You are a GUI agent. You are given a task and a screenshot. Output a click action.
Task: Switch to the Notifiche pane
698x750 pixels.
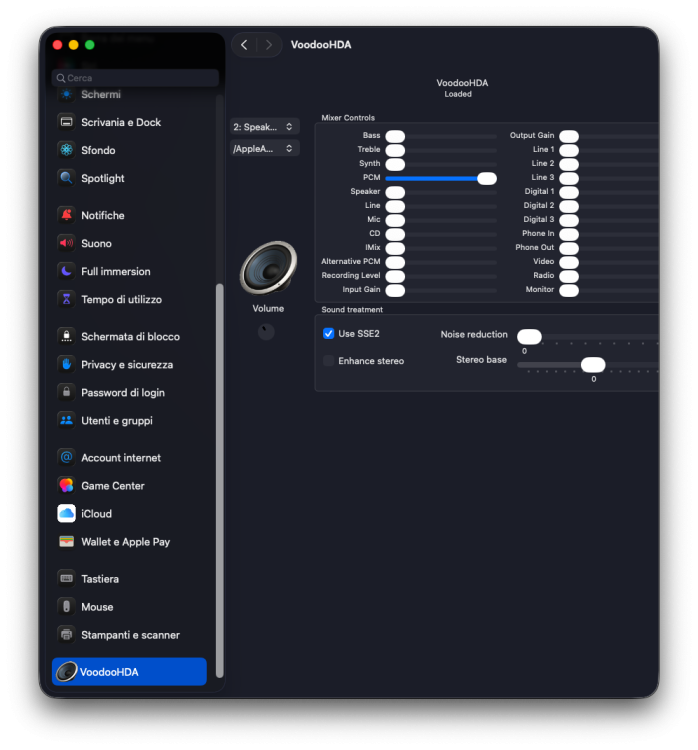(x=129, y=215)
